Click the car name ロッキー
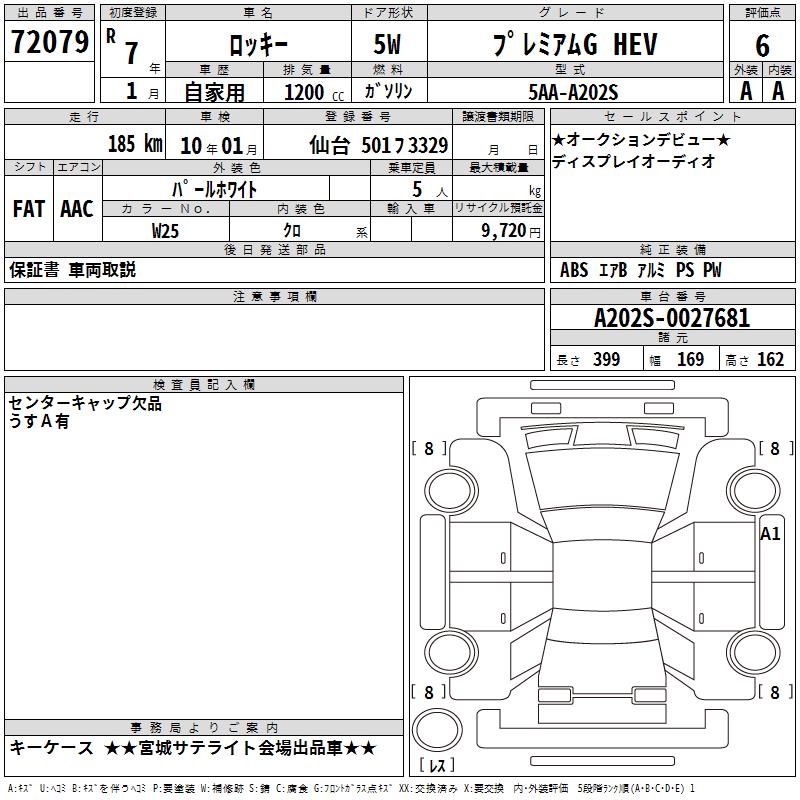The height and width of the screenshot is (800, 800). (x=257, y=45)
